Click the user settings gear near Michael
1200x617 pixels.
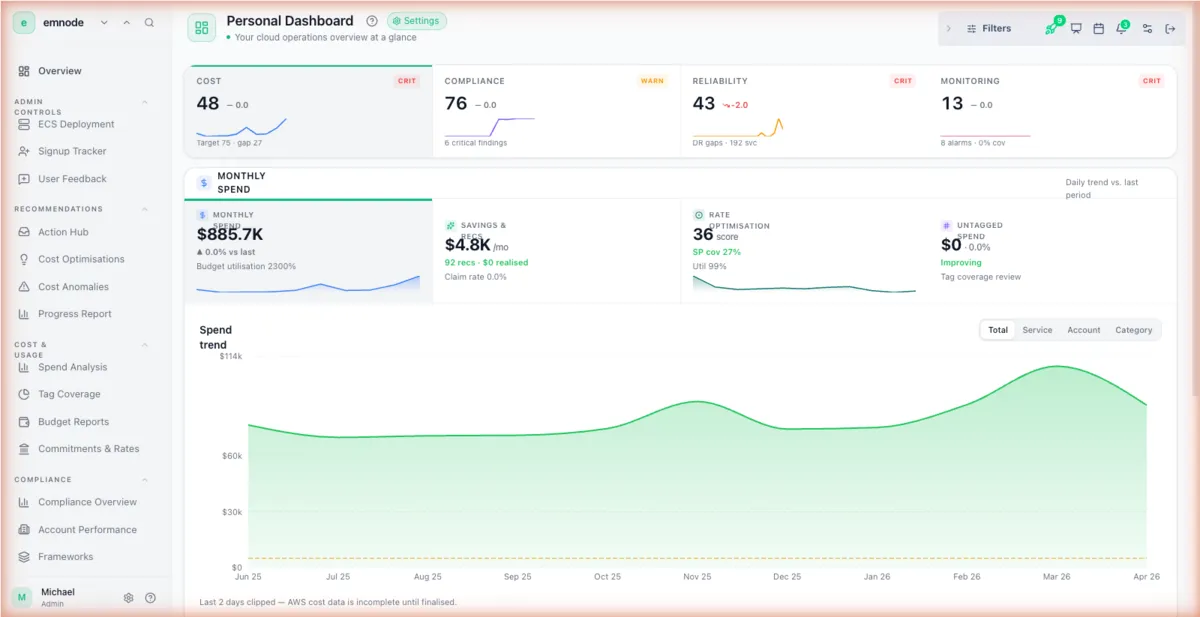pyautogui.click(x=128, y=598)
